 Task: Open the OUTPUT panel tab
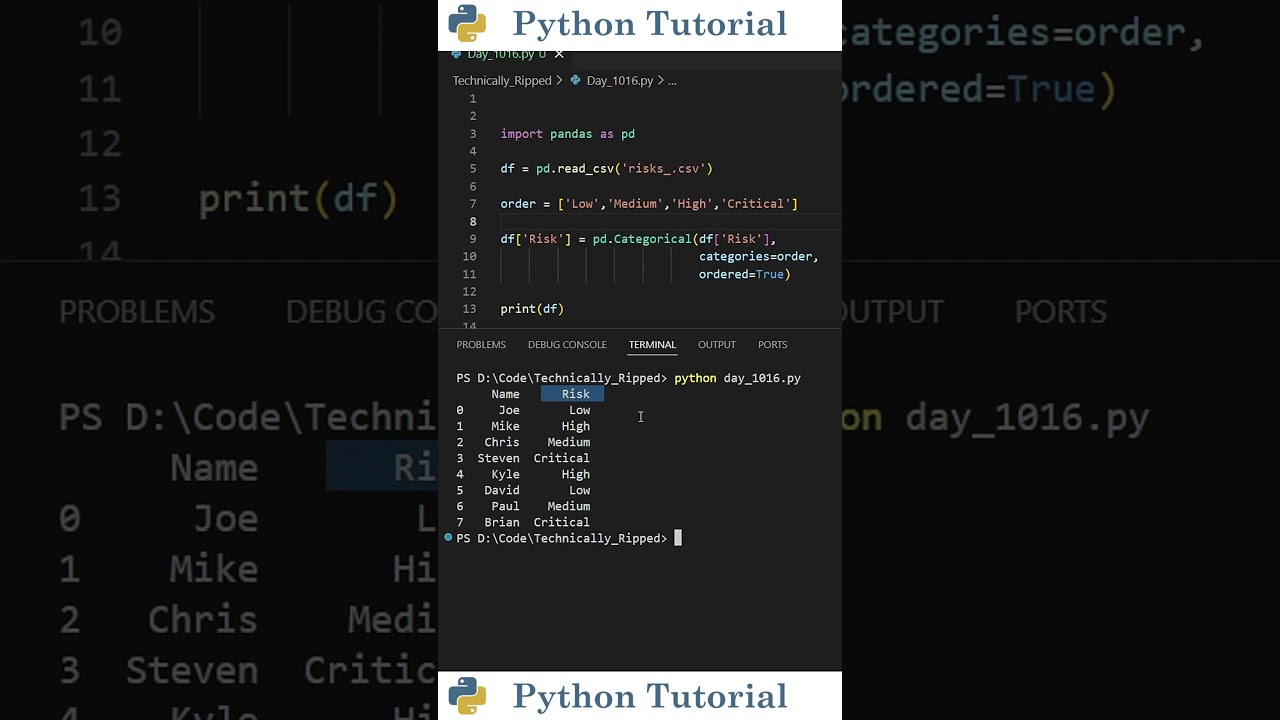click(x=716, y=344)
